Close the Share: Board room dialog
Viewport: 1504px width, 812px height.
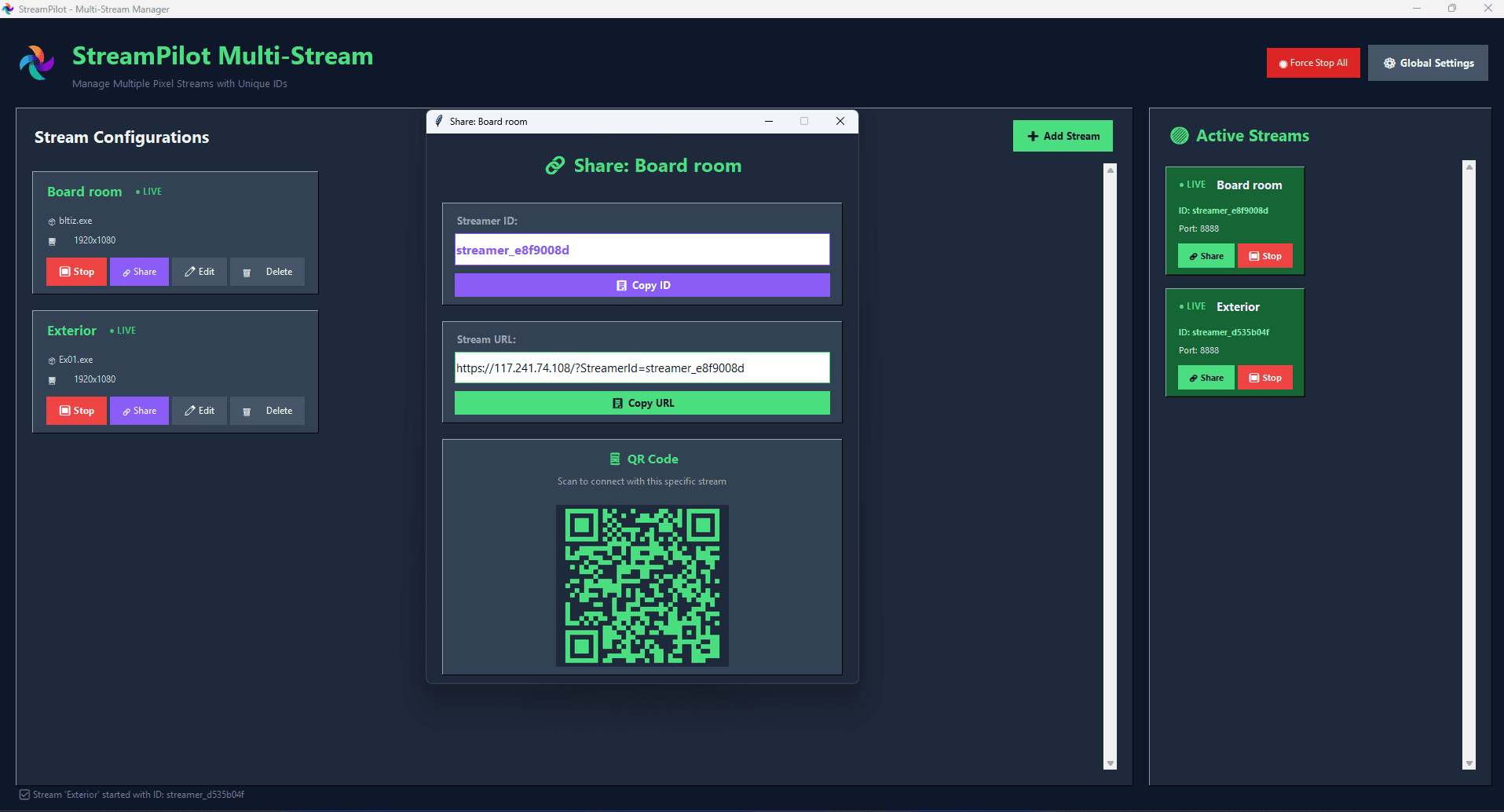click(x=840, y=121)
